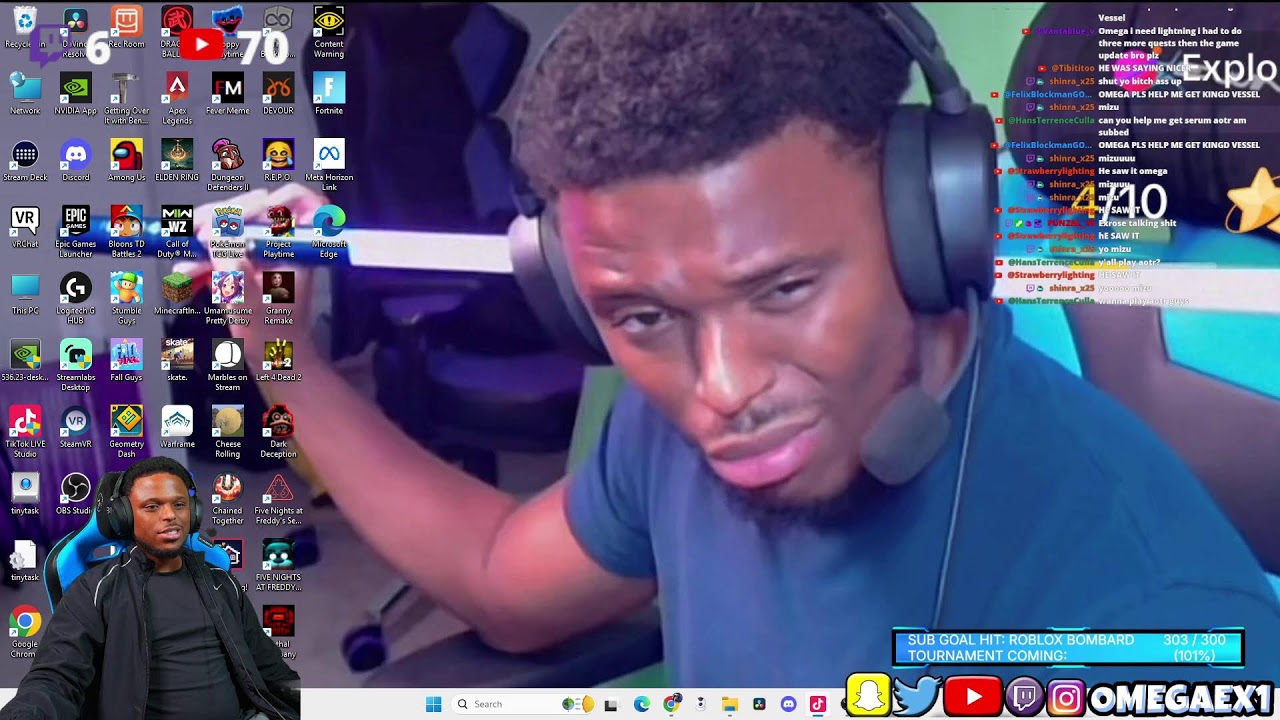Open the Fall Guys desktop shortcut

(126, 361)
